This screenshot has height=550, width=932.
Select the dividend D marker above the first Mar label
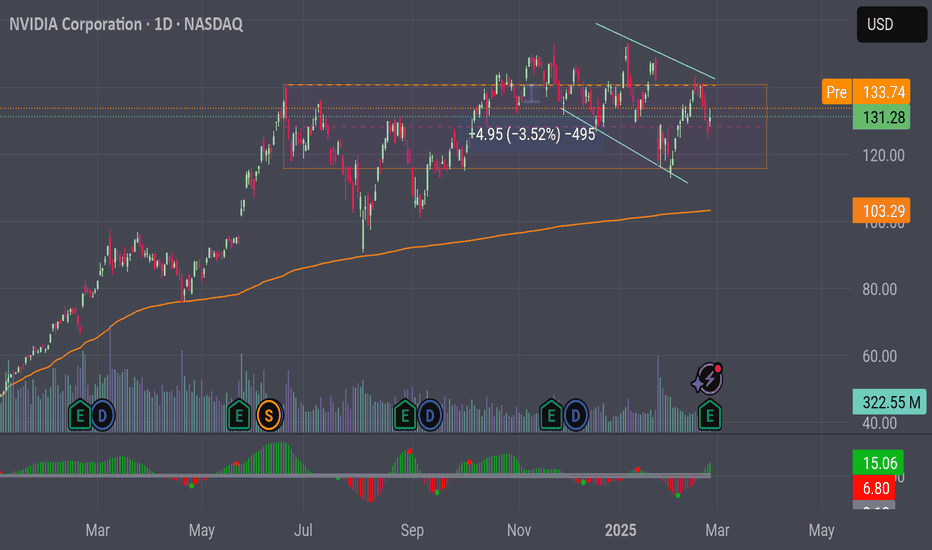[x=102, y=416]
